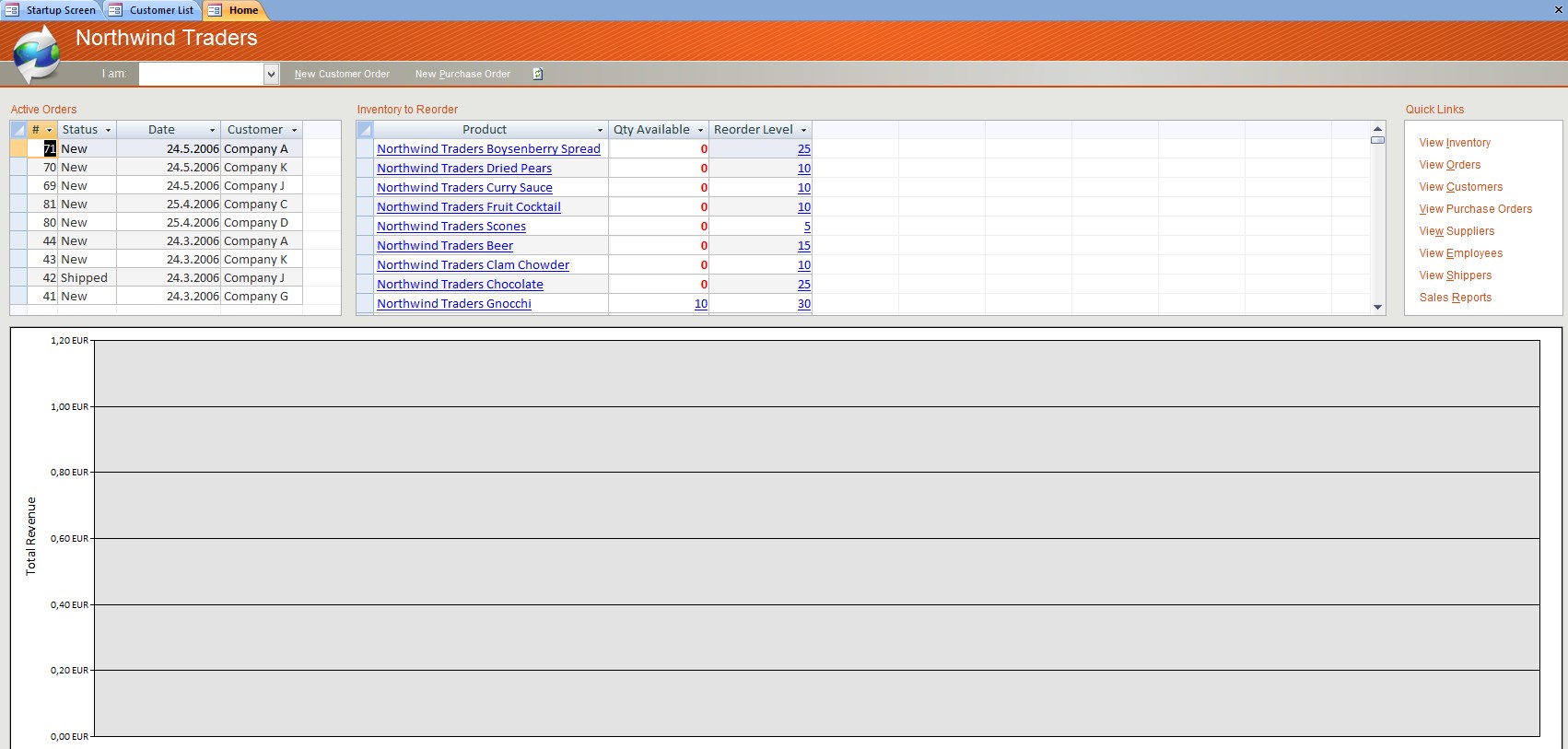Open View Inventory quick link
The image size is (1568, 749).
tap(1455, 143)
